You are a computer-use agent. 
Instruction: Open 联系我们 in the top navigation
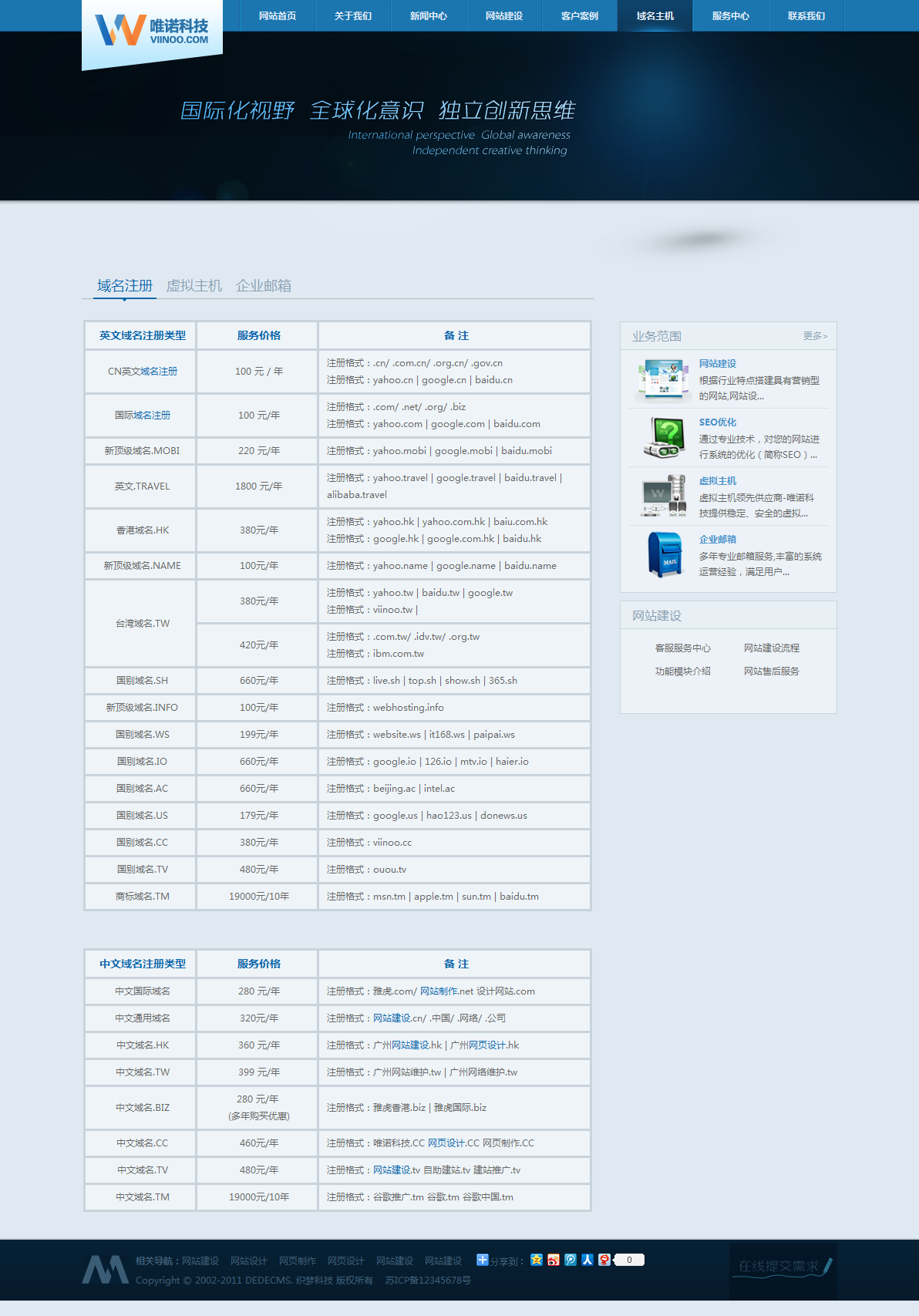pos(806,15)
